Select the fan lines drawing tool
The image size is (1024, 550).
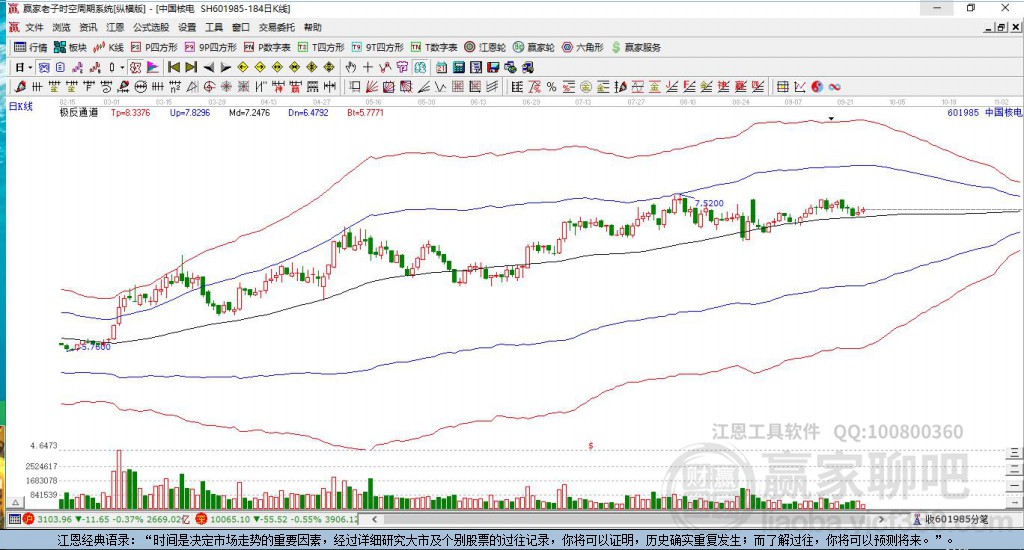[x=372, y=86]
